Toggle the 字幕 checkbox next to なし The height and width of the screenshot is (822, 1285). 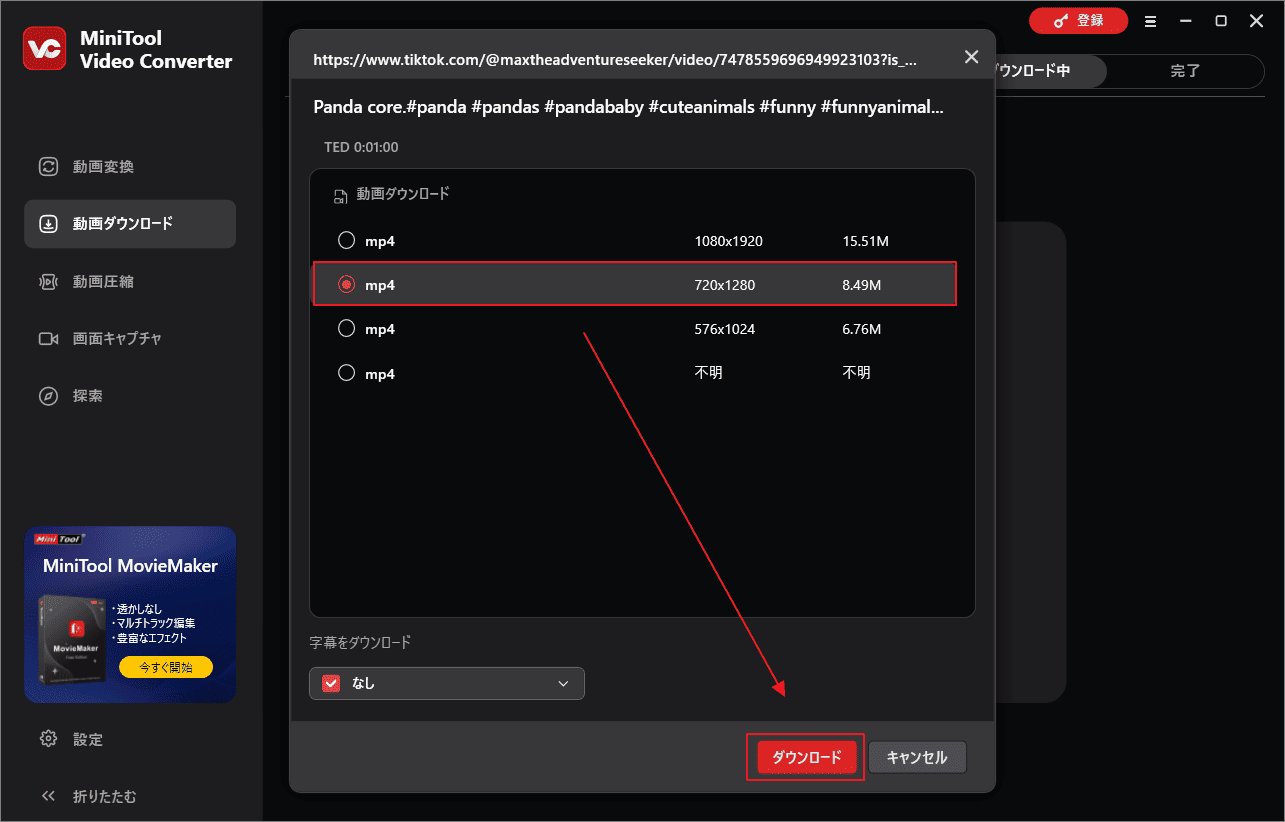click(x=332, y=683)
